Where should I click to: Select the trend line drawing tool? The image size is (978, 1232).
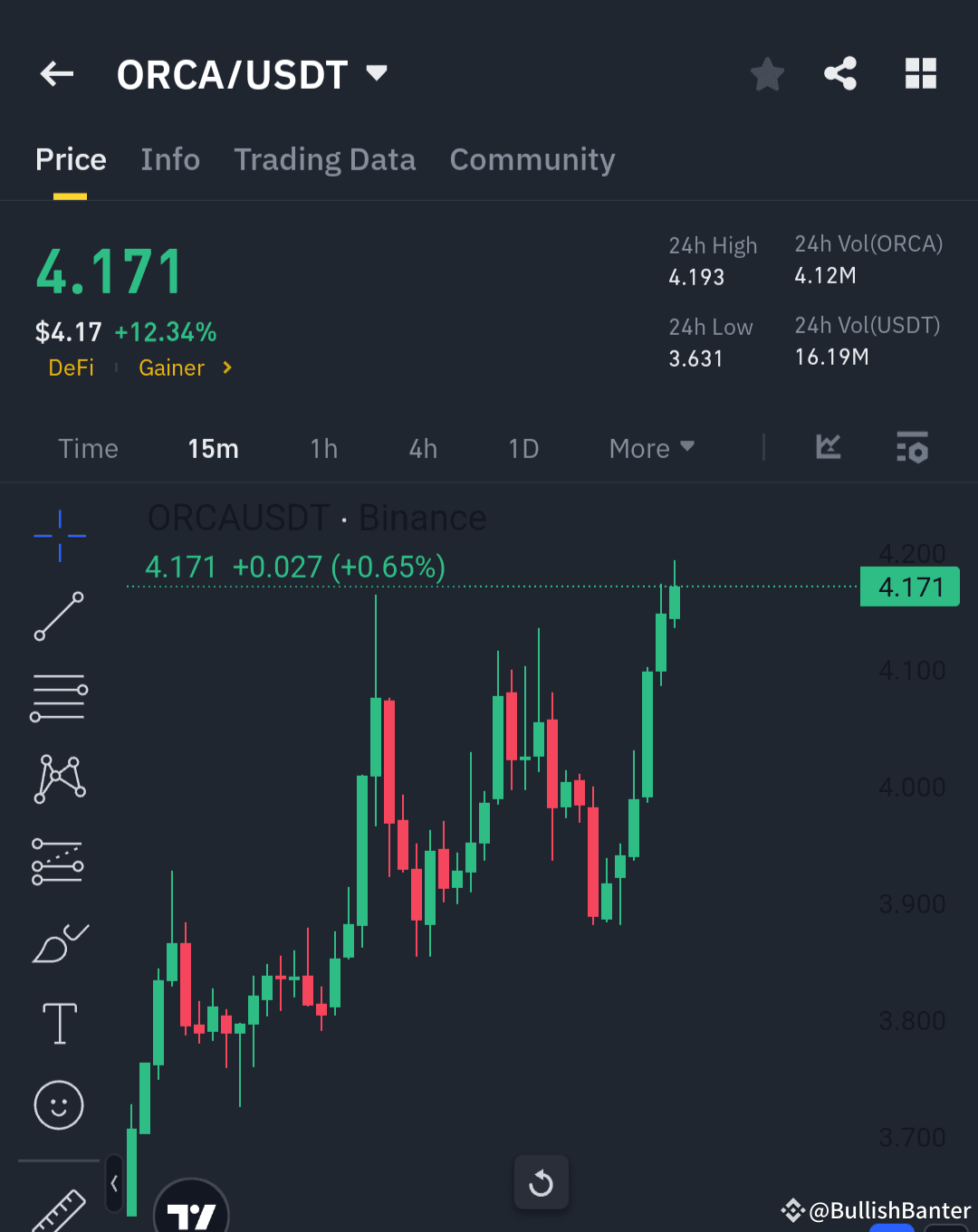(x=58, y=617)
